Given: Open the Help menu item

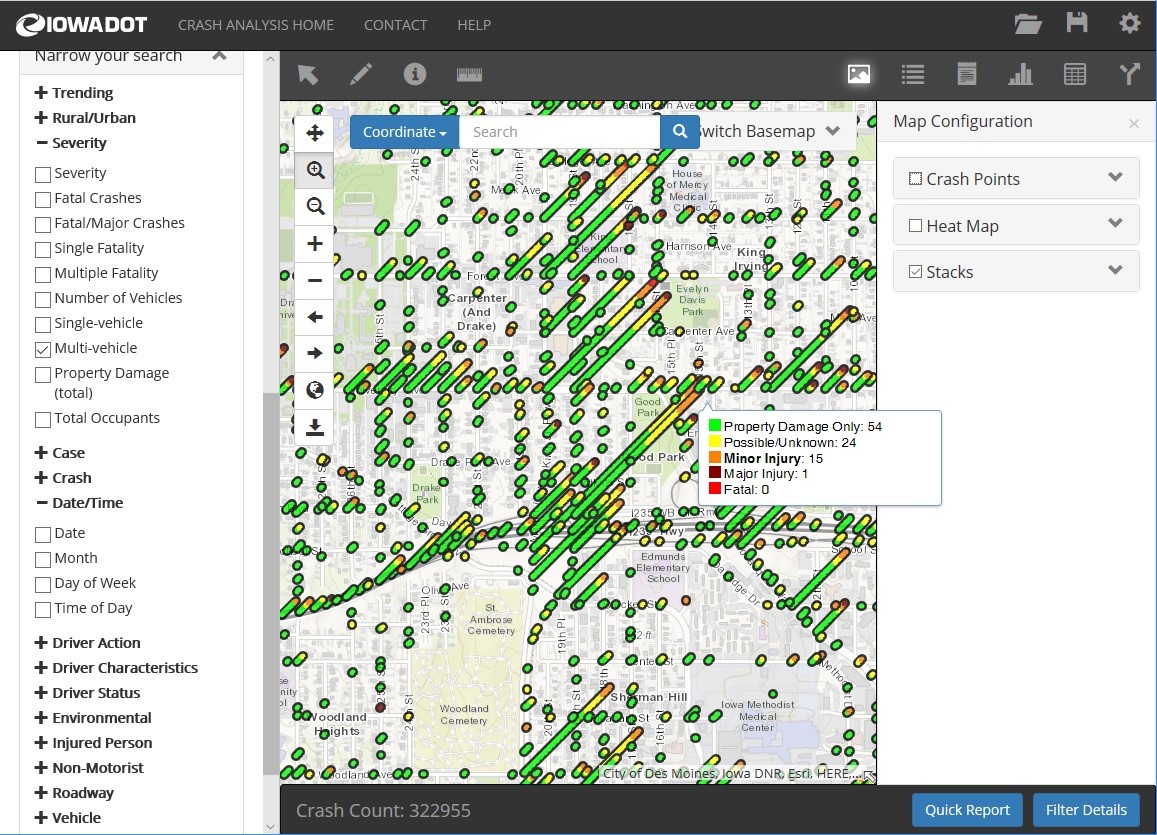Looking at the screenshot, I should coord(474,25).
